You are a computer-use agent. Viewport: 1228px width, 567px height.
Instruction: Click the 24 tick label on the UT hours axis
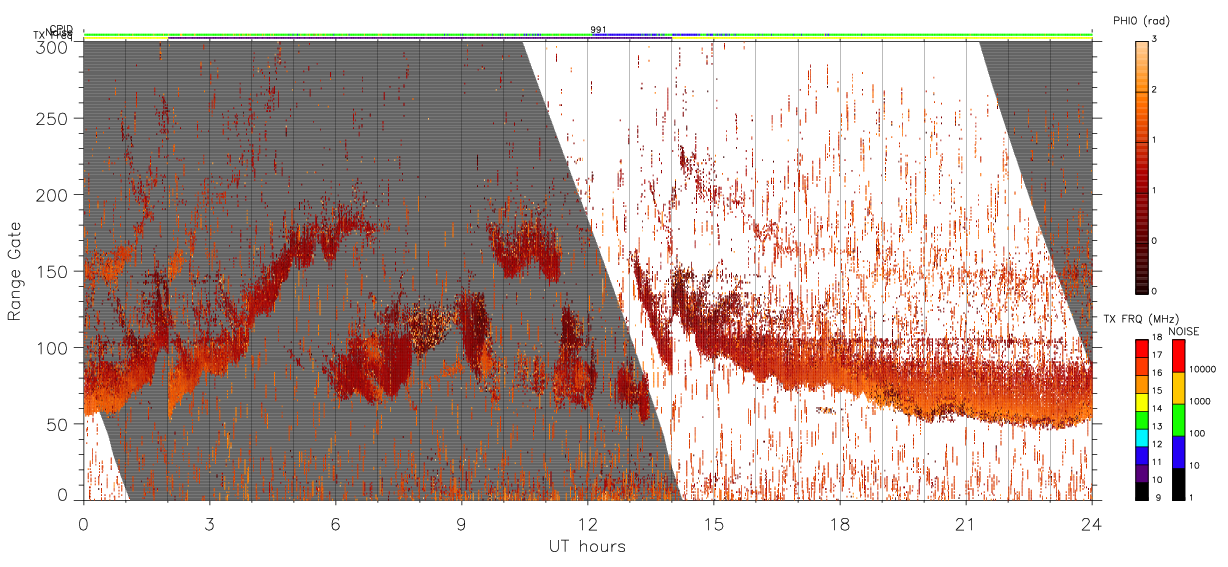pyautogui.click(x=1092, y=523)
